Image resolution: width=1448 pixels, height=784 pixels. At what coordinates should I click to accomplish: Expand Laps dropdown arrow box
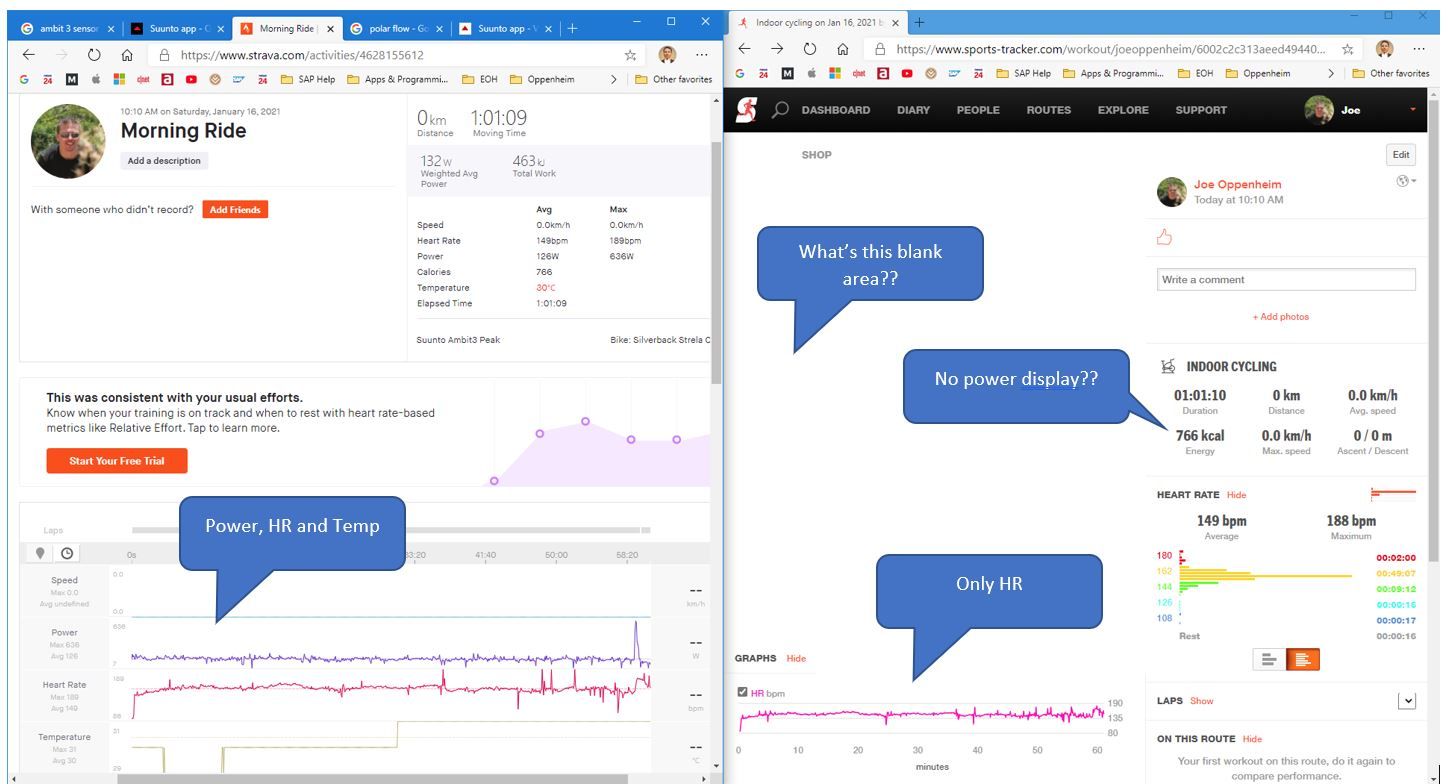tap(1407, 701)
